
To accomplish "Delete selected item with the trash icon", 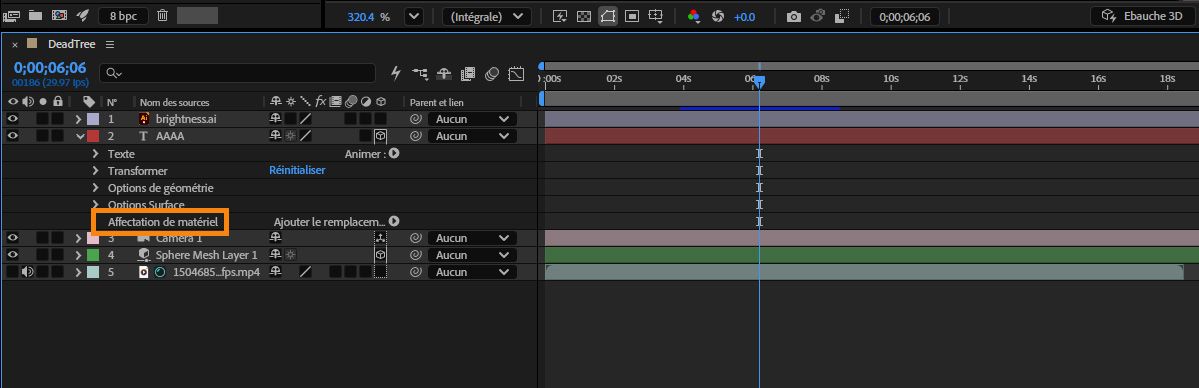I will click(162, 15).
